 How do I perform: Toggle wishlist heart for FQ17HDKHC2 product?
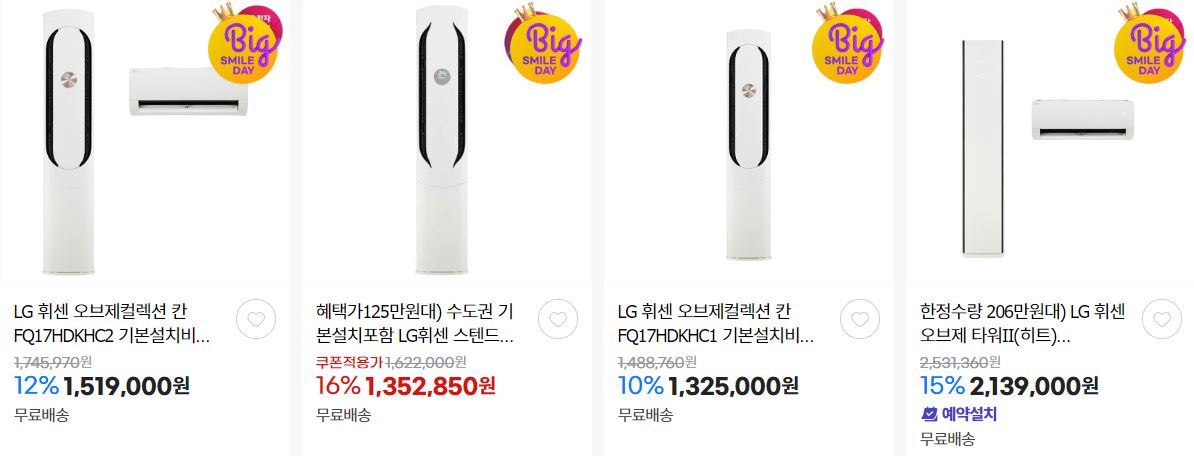click(x=256, y=320)
